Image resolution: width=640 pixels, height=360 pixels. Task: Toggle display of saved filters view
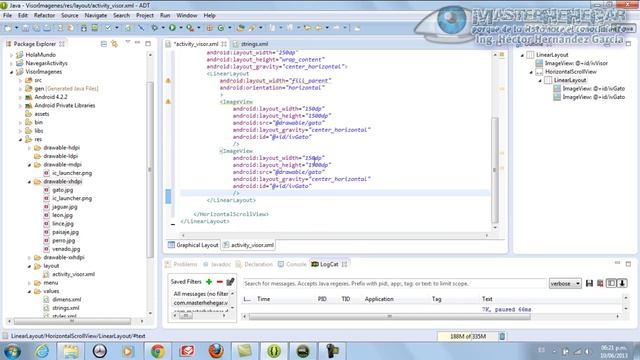pos(611,283)
